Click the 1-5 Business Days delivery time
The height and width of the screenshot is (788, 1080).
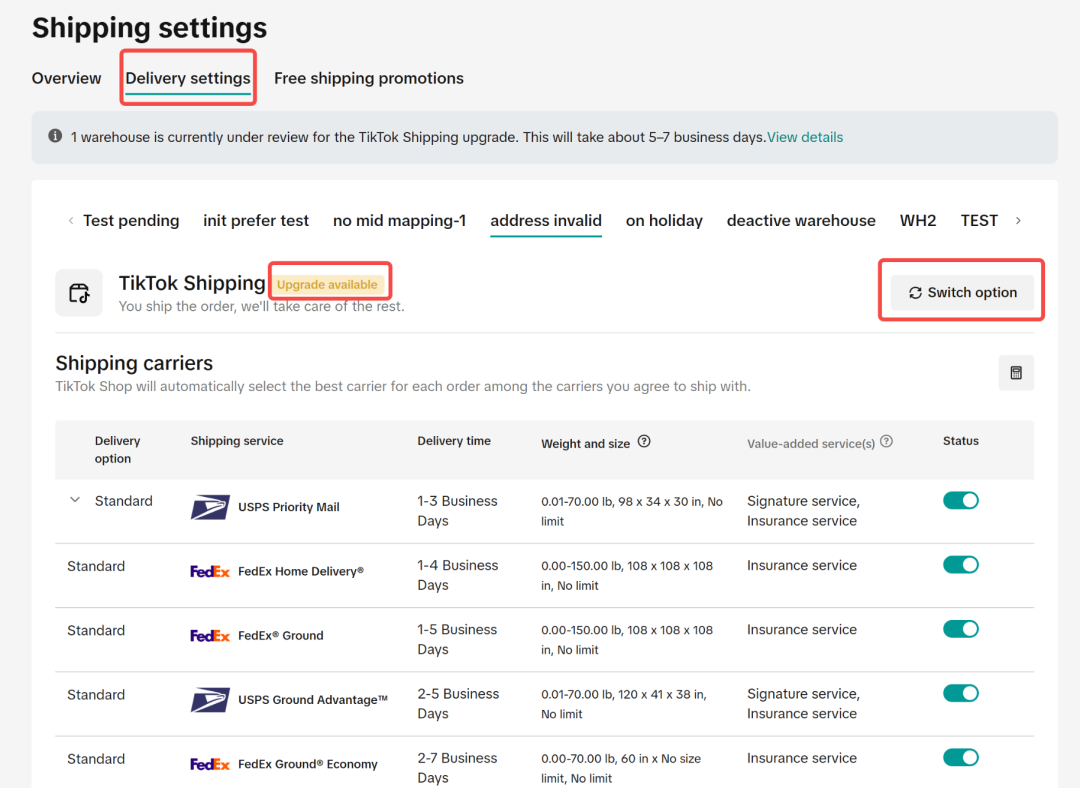click(457, 639)
